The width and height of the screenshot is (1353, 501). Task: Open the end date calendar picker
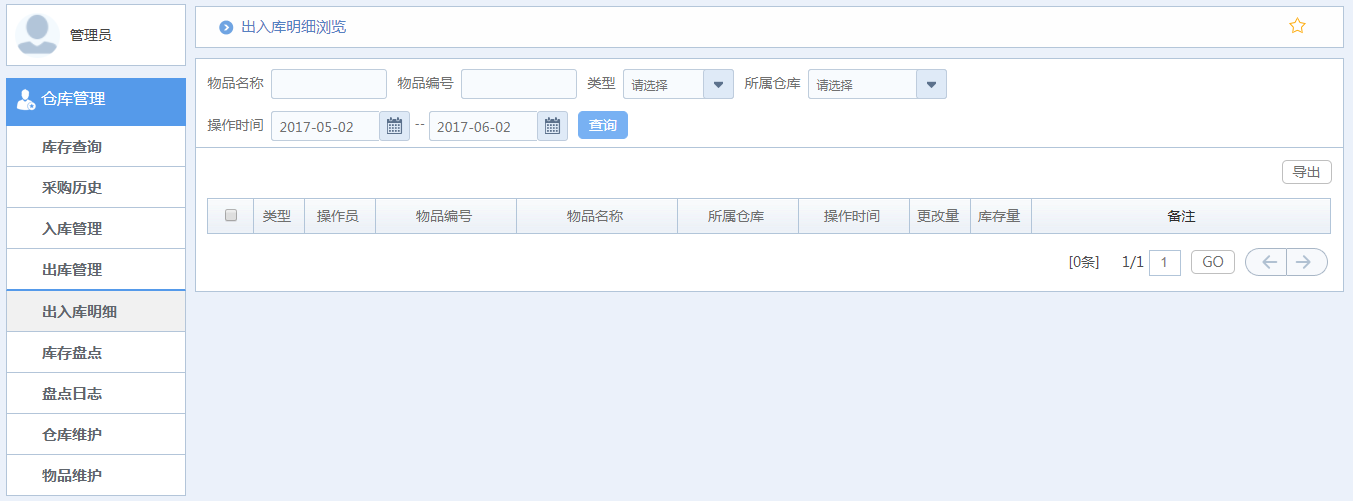tap(552, 126)
